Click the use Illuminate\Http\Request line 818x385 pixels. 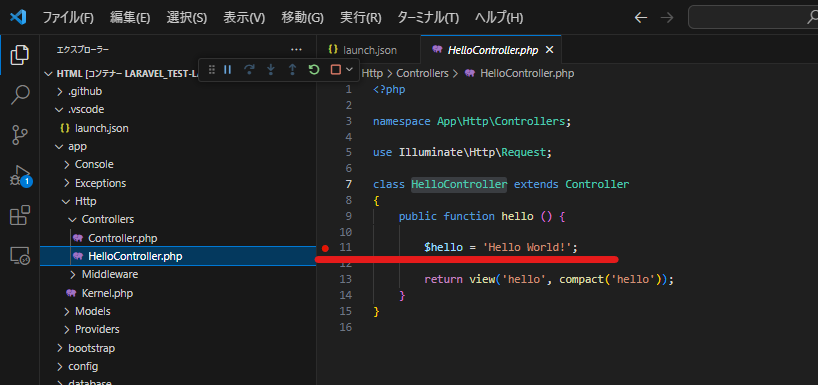tap(462, 153)
